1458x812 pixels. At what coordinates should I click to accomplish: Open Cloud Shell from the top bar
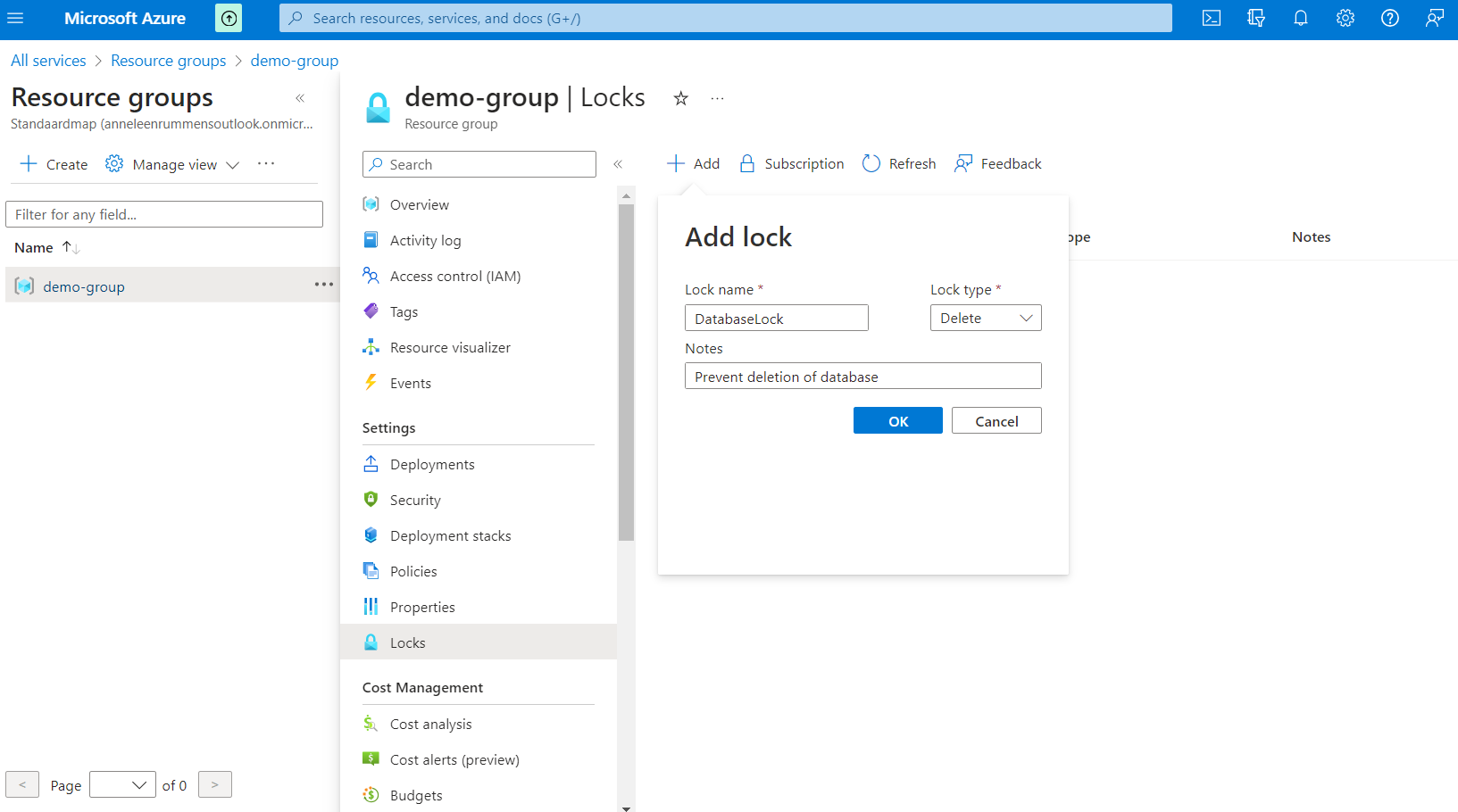tap(1212, 18)
